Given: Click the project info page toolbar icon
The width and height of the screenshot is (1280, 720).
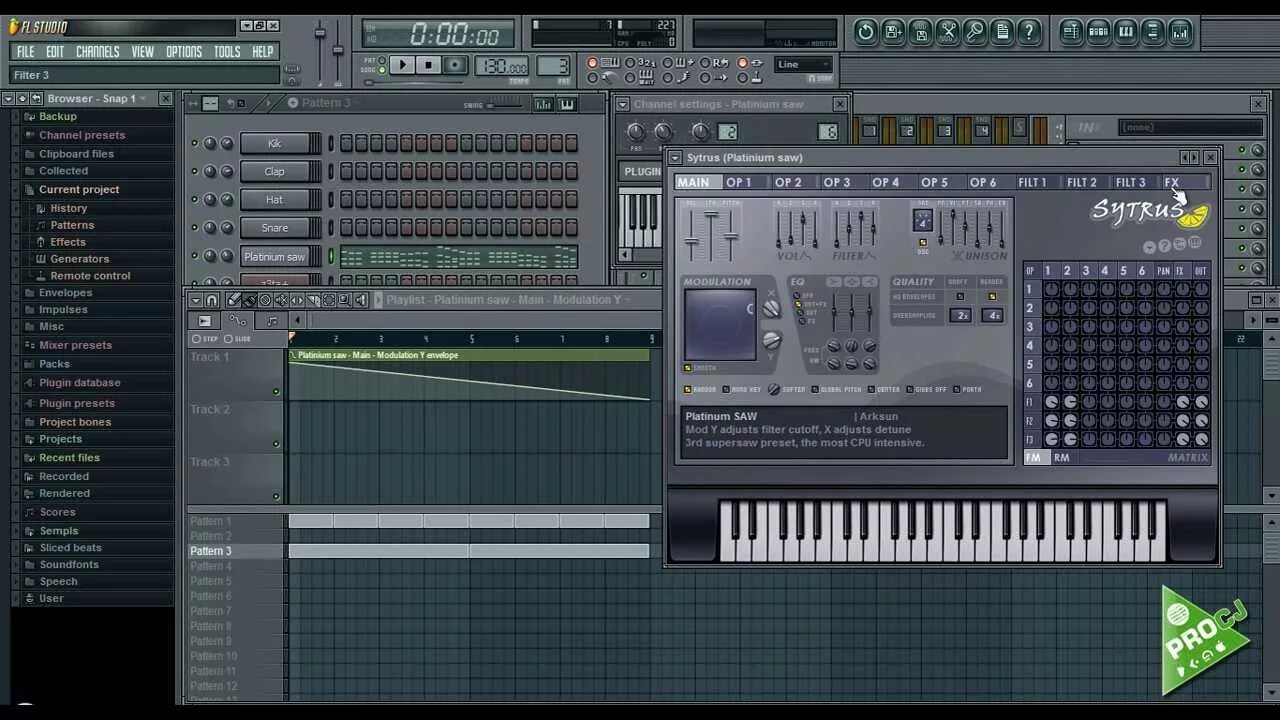Looking at the screenshot, I should 1002,32.
